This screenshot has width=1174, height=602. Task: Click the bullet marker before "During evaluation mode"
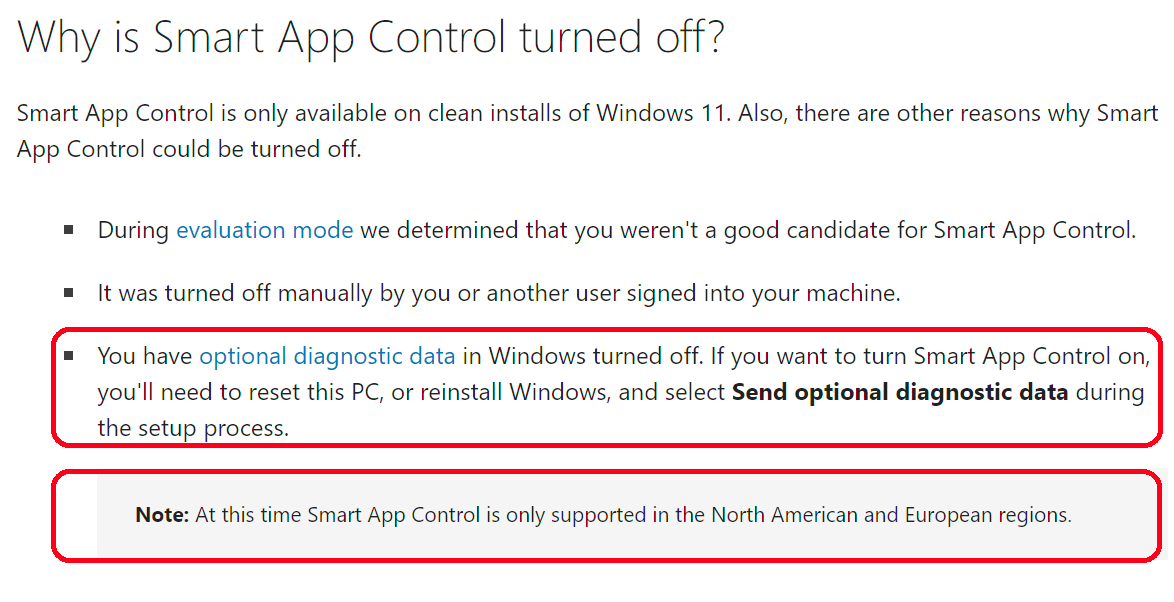click(x=68, y=230)
